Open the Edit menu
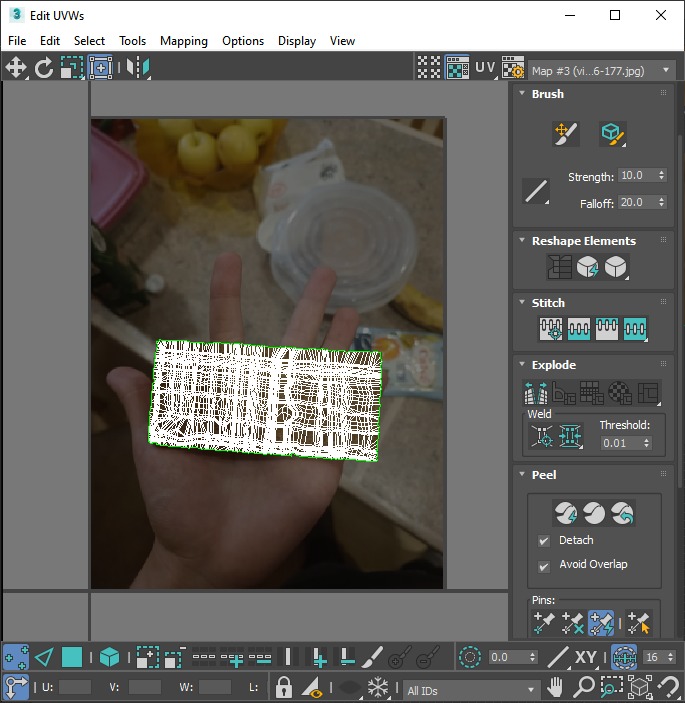Viewport: 685px width, 703px height. point(50,41)
